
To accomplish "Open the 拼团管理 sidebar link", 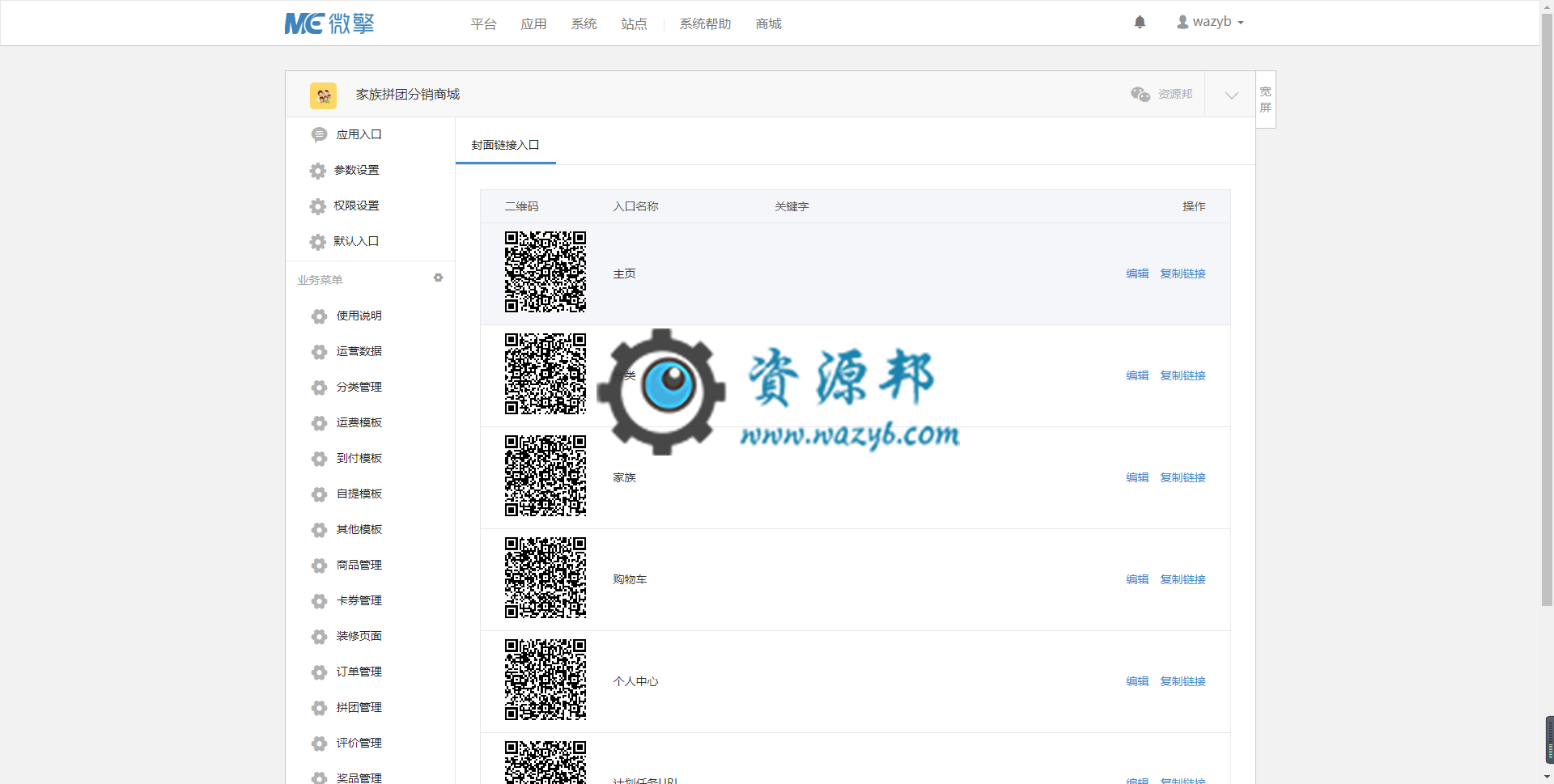I will [359, 707].
